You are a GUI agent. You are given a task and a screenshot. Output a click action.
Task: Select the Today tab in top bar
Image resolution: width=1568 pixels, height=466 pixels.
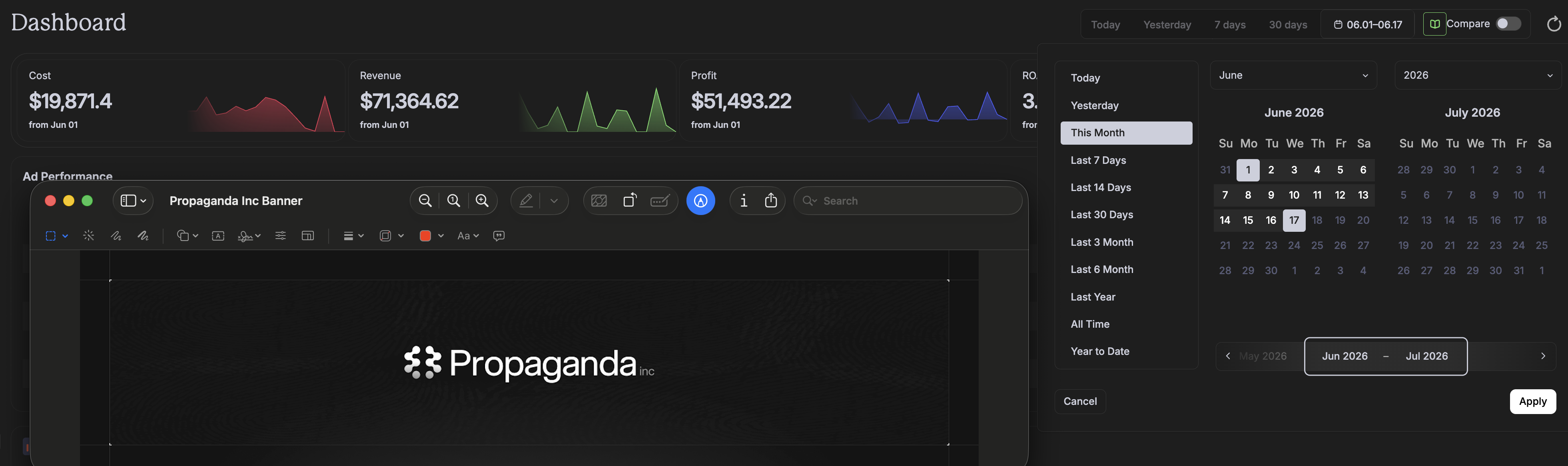(x=1105, y=25)
